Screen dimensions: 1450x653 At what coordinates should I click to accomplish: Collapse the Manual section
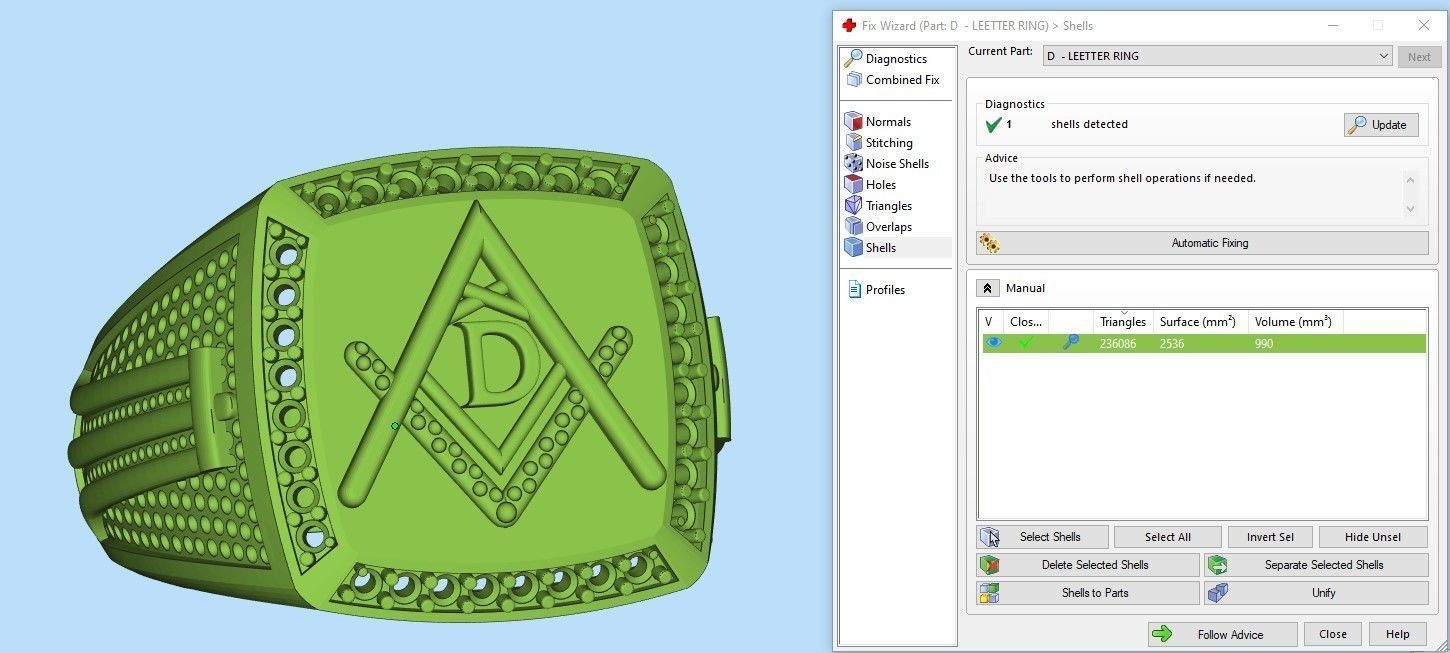tap(987, 288)
